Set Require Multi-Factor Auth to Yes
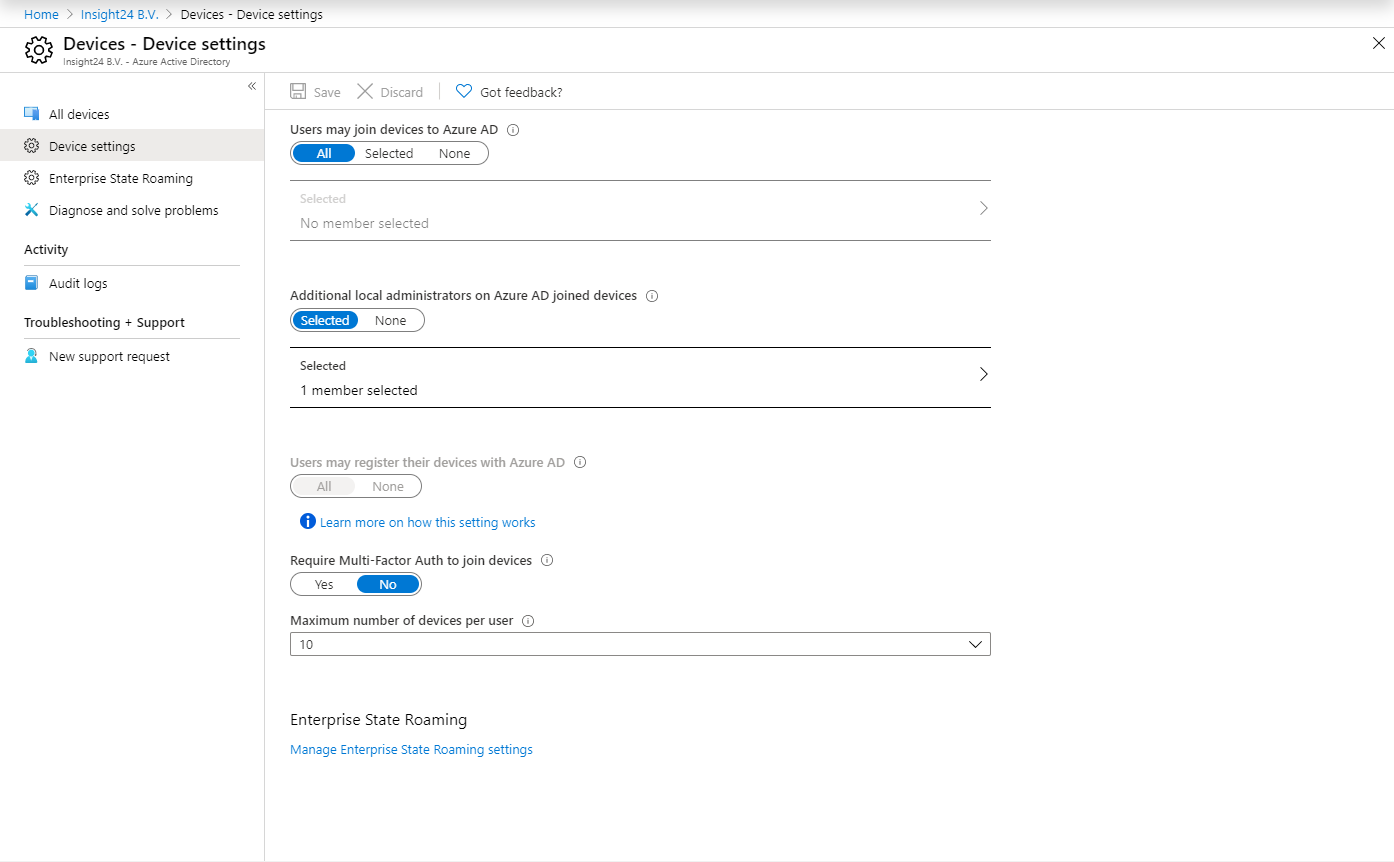Viewport: 1394px width, 862px height. pos(324,584)
